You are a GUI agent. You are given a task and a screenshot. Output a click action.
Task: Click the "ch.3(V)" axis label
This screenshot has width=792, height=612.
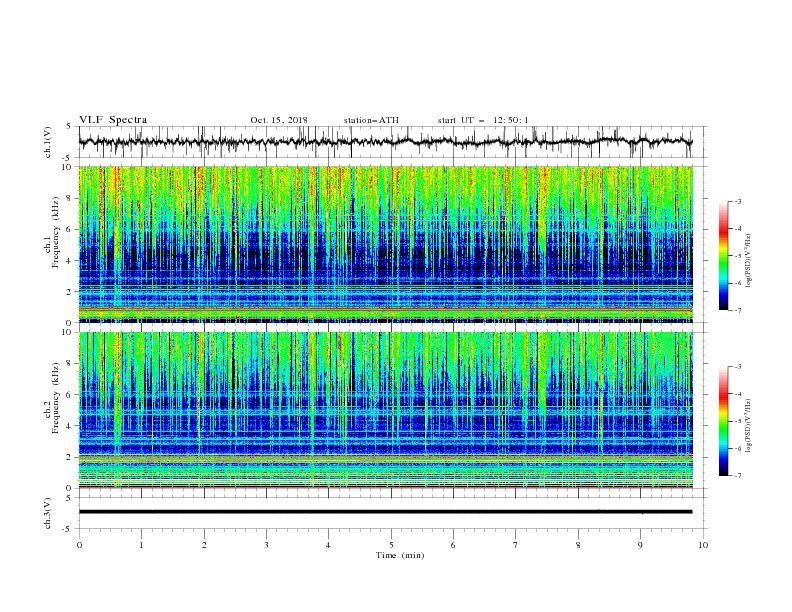(48, 513)
